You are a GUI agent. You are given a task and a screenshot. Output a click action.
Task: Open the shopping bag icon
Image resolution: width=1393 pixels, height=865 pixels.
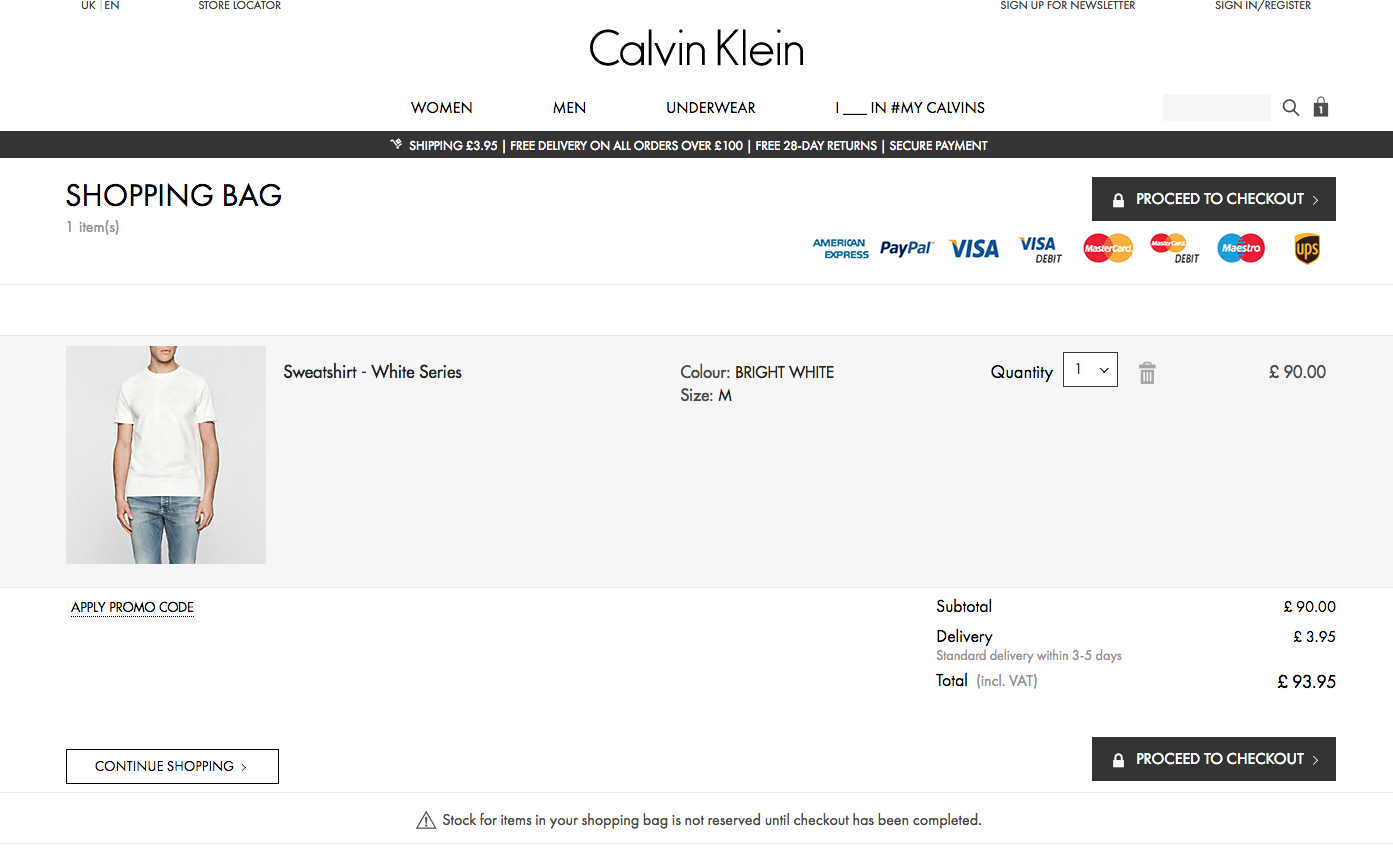click(1320, 107)
